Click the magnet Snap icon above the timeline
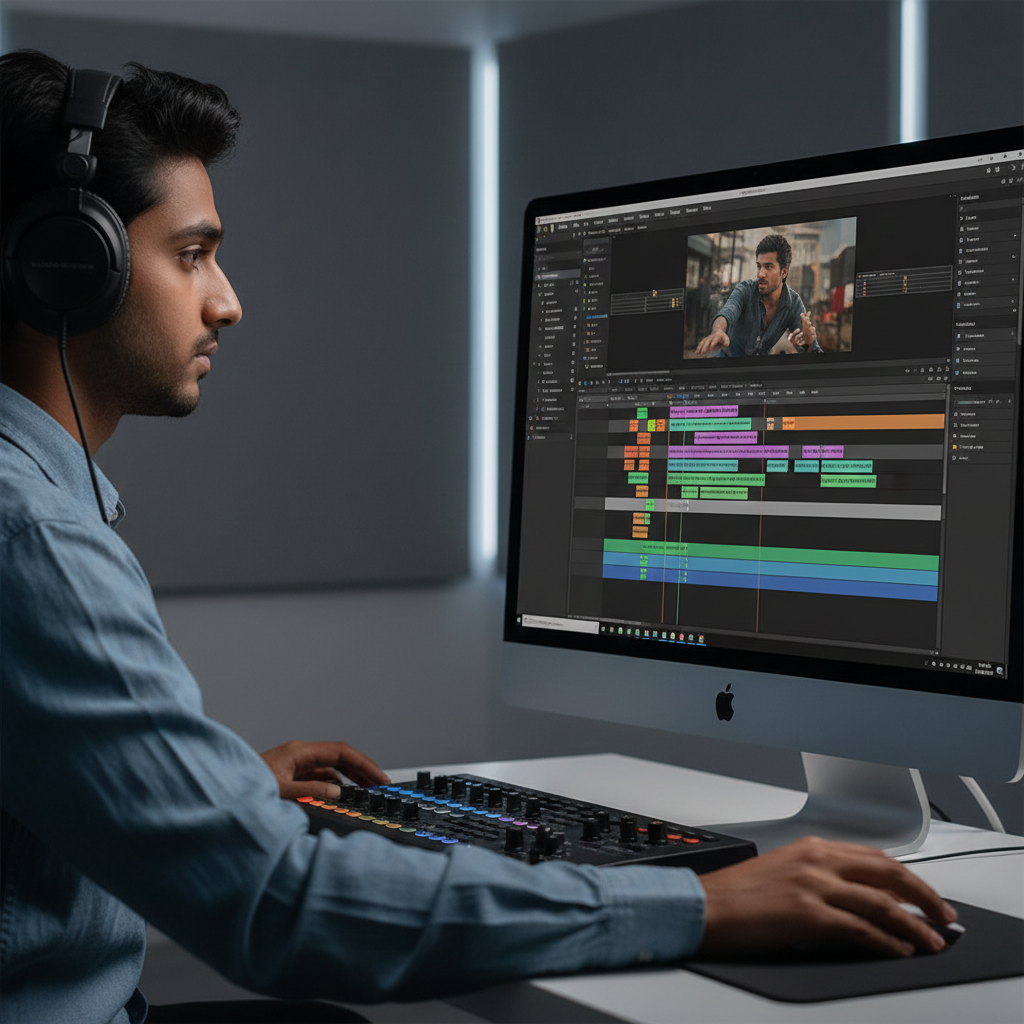 pos(641,383)
